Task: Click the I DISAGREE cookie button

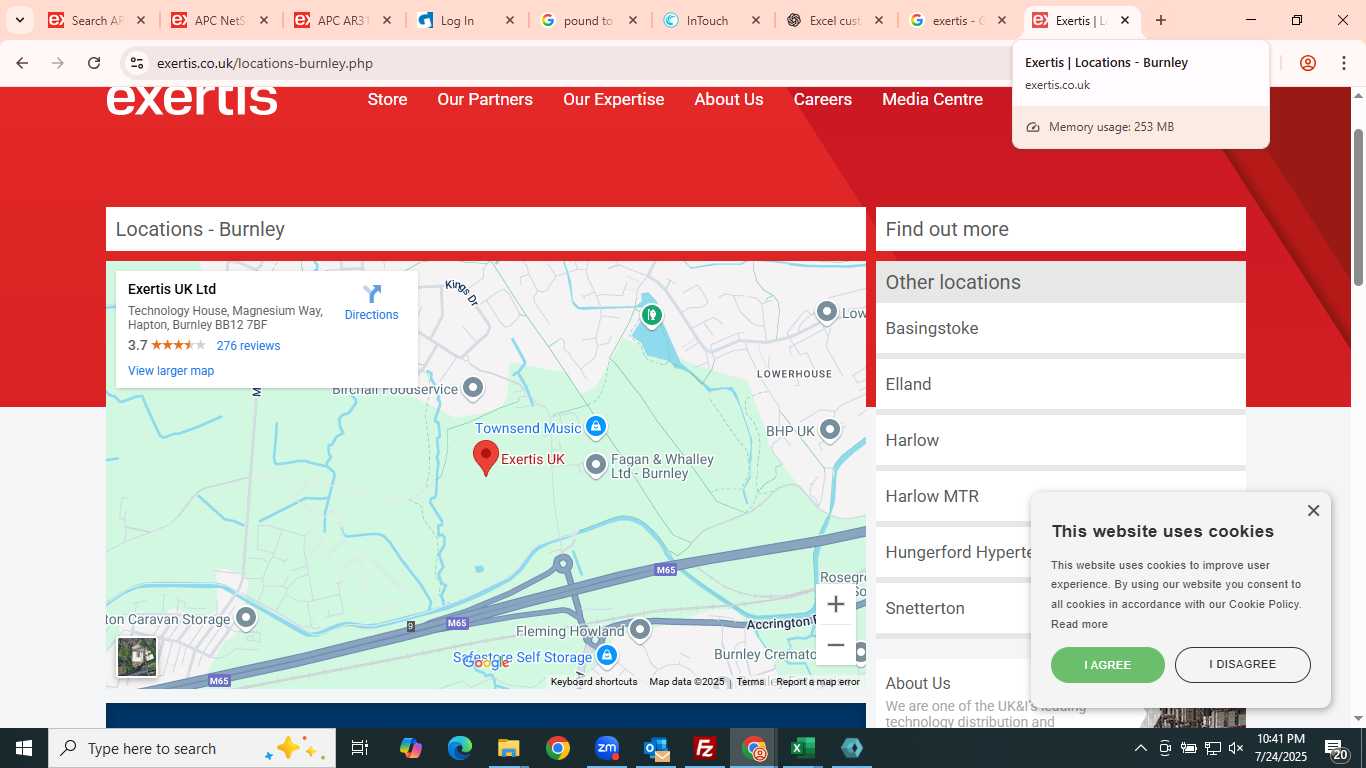Action: 1243,665
